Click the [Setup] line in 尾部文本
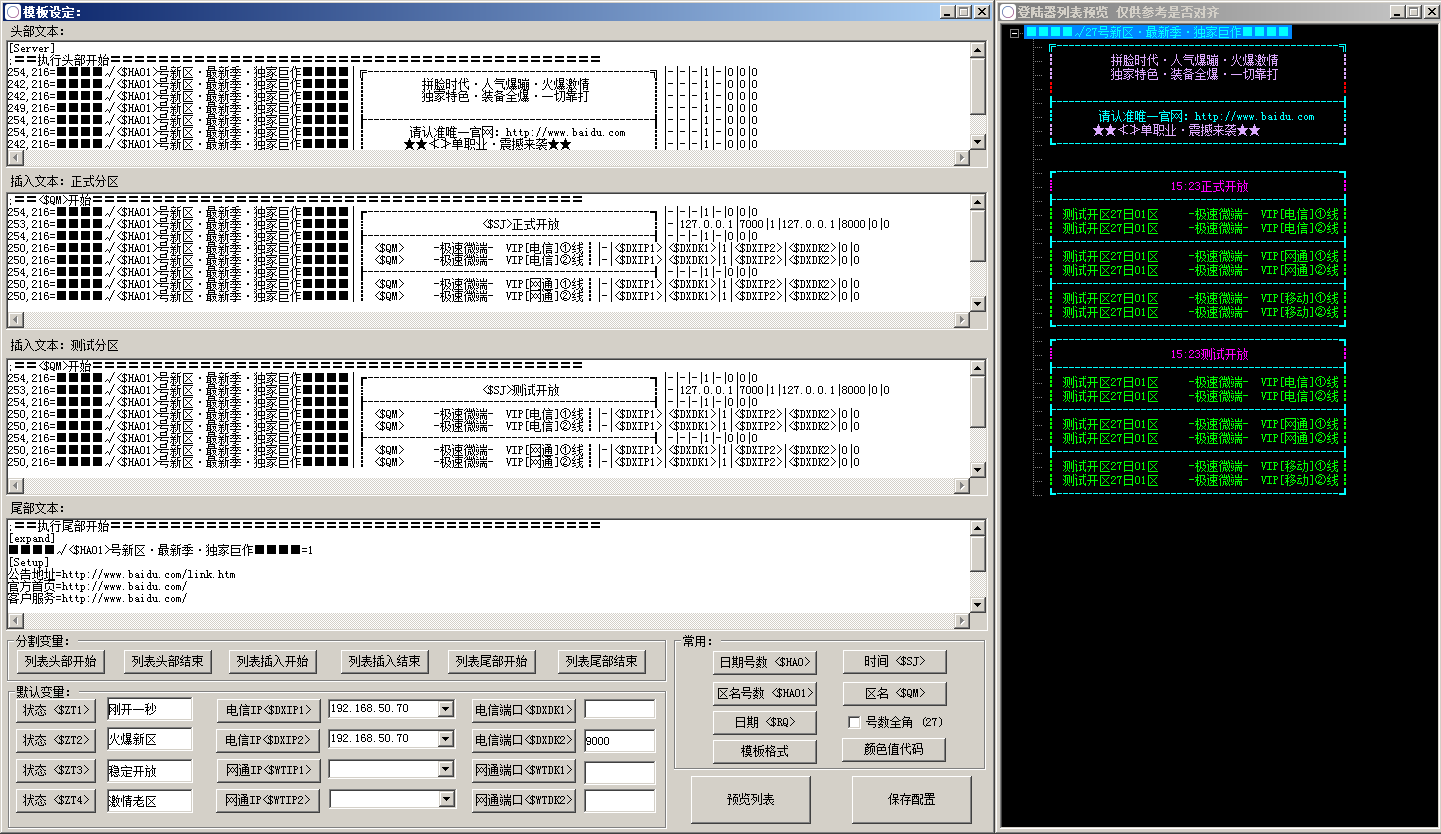This screenshot has height=834, width=1441. coord(29,562)
